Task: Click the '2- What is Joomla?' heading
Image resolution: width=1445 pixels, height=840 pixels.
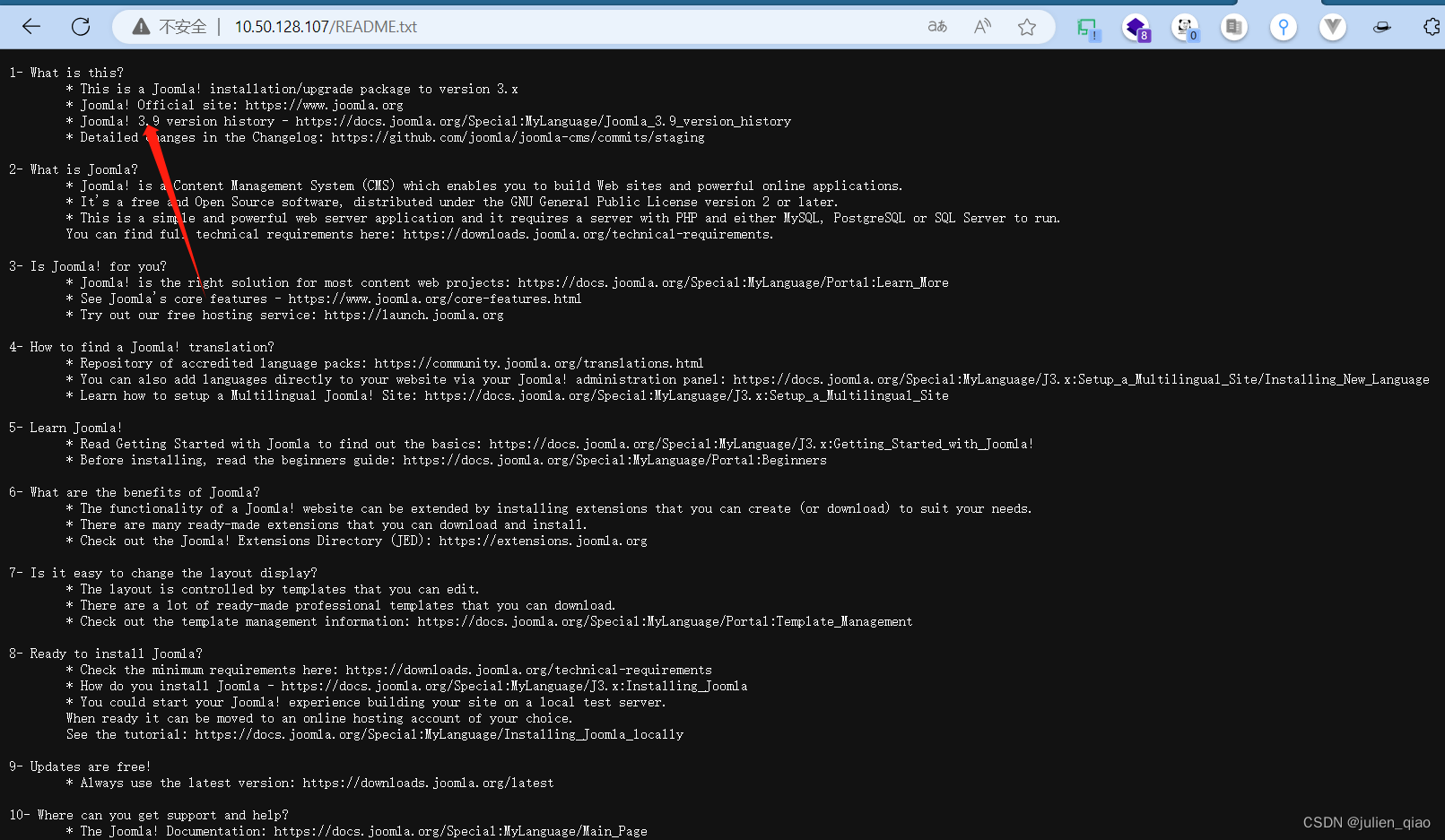Action: tap(74, 169)
